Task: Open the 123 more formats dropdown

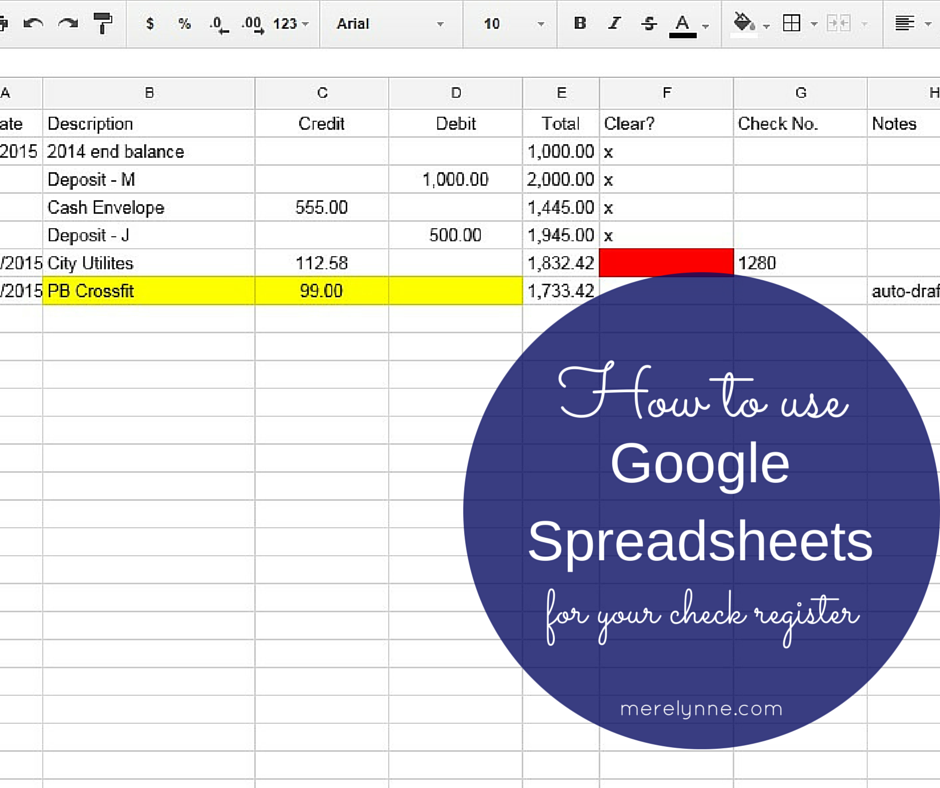Action: pos(291,24)
